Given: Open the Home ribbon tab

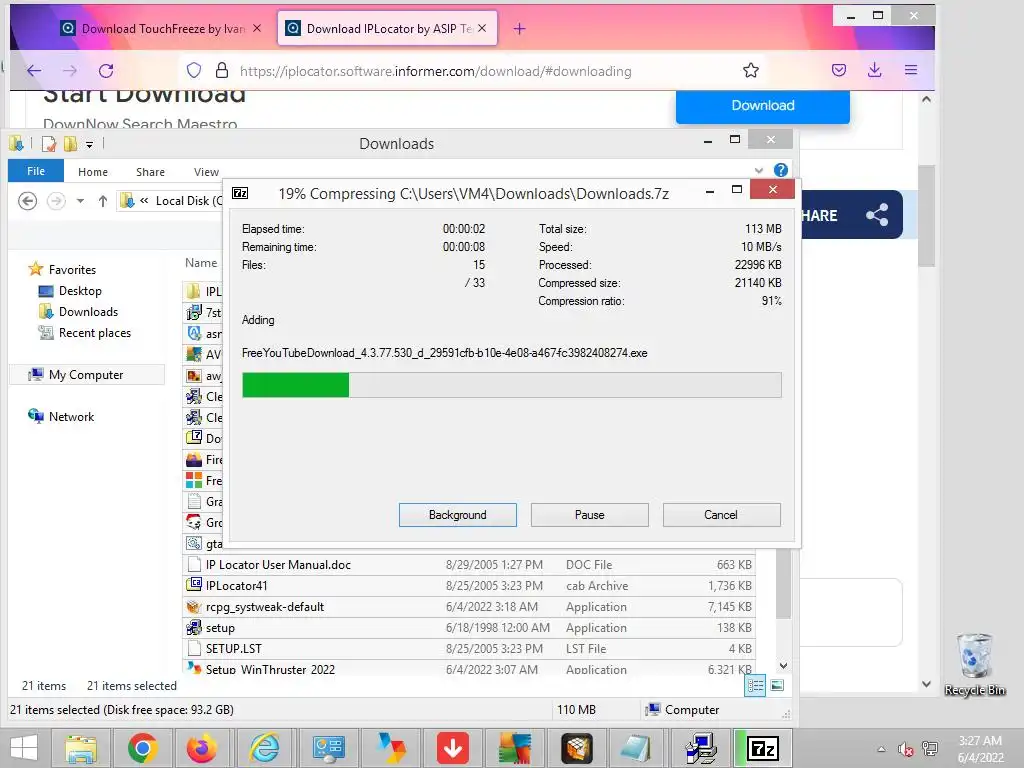Looking at the screenshot, I should [x=93, y=172].
